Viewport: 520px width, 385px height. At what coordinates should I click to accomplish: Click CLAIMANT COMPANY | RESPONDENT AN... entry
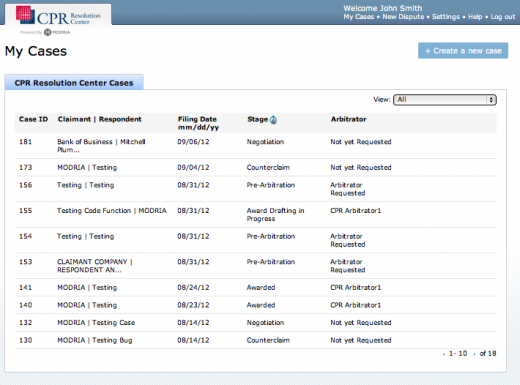95,266
